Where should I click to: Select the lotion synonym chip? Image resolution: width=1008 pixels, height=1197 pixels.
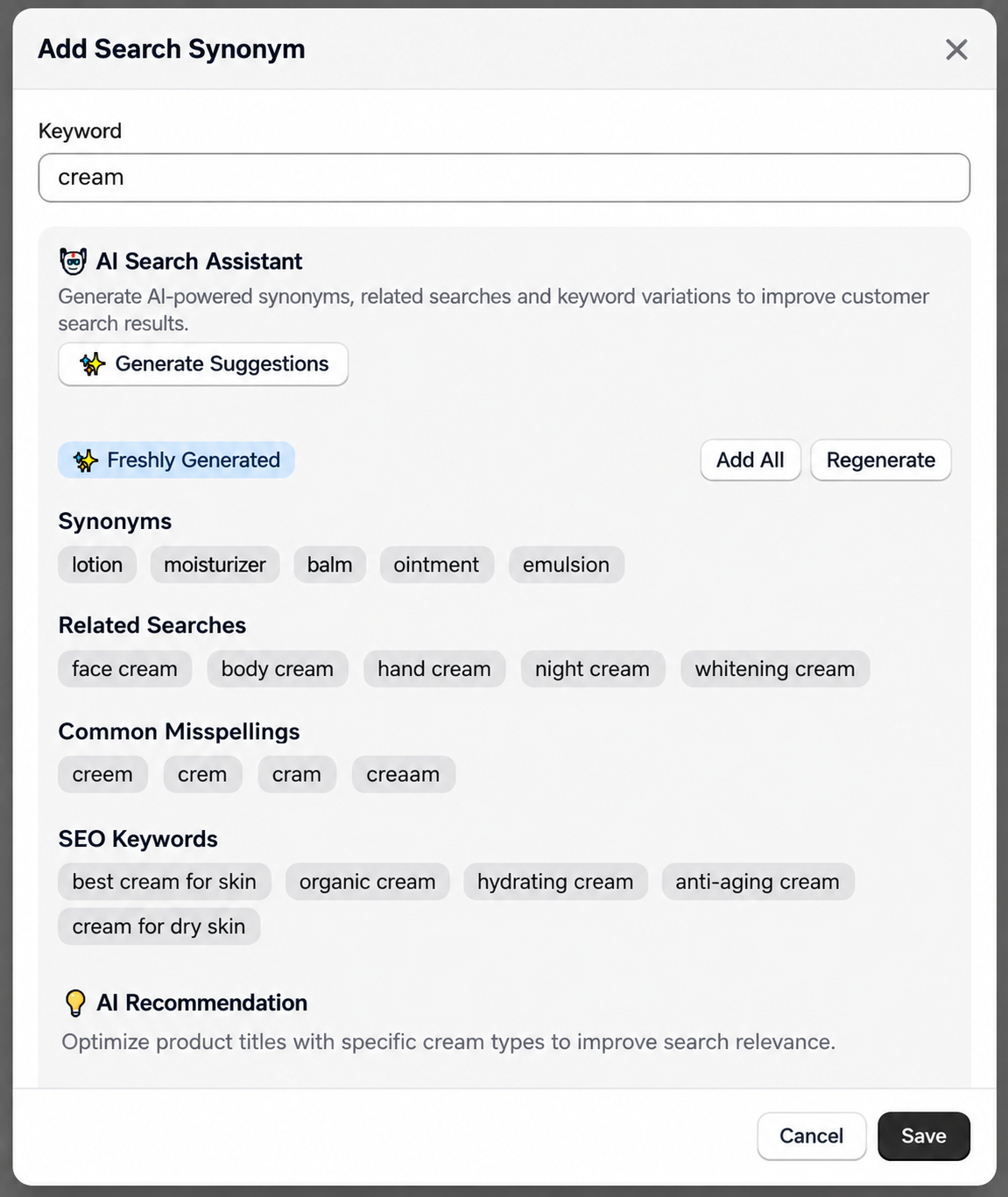[97, 565]
